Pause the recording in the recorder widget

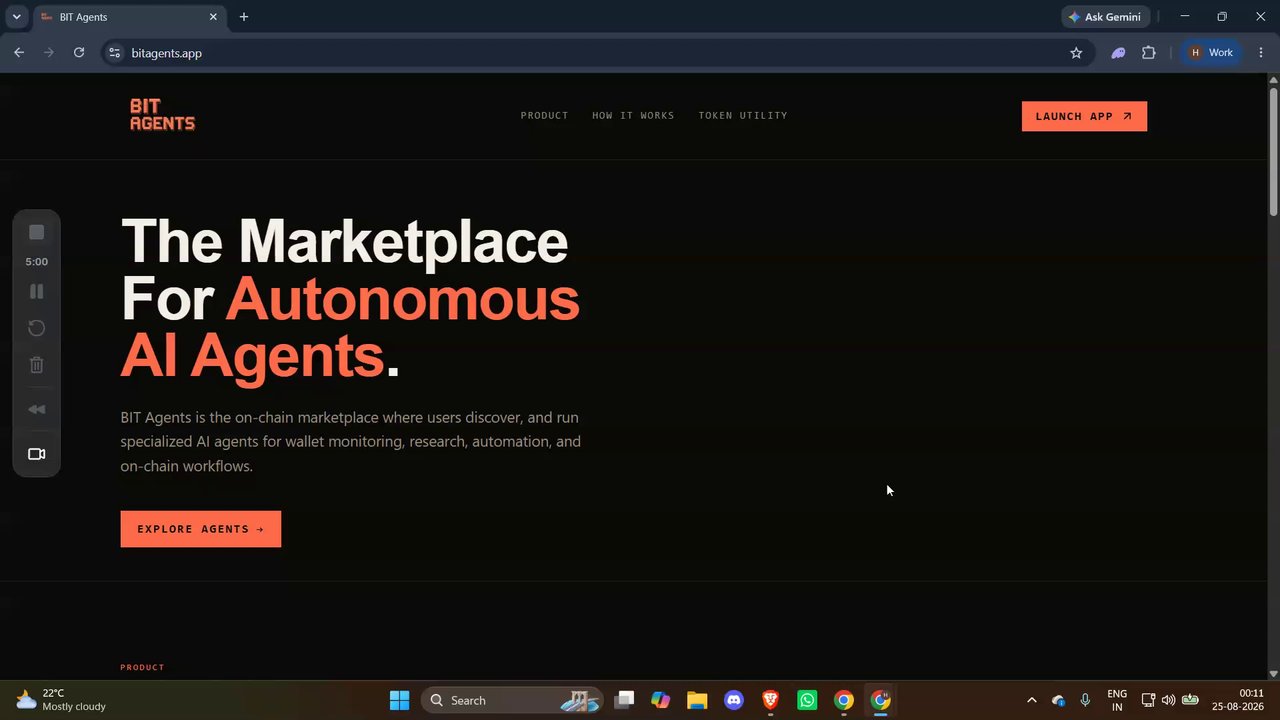[x=37, y=291]
